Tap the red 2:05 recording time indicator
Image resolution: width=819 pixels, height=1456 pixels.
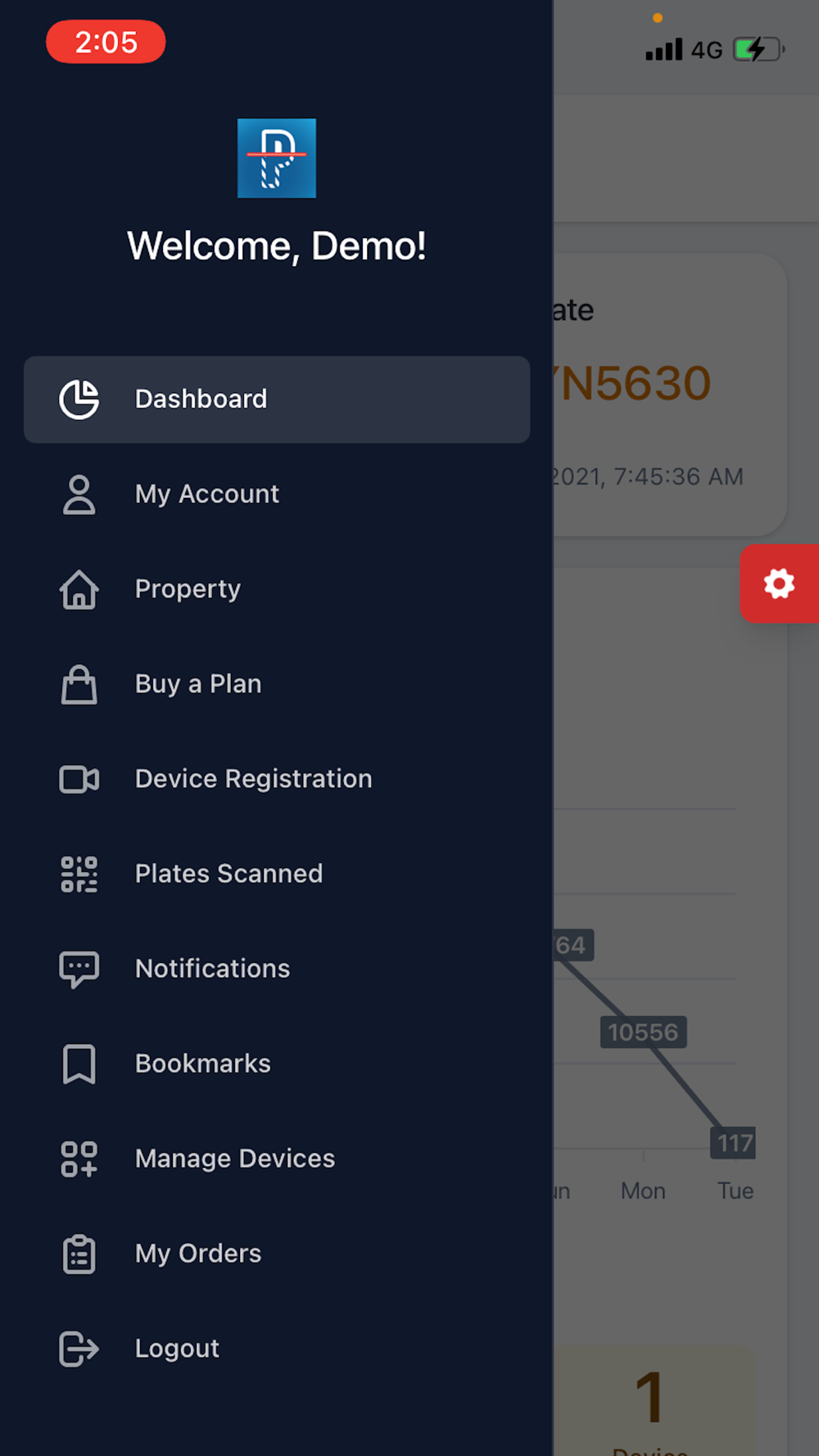tap(106, 42)
